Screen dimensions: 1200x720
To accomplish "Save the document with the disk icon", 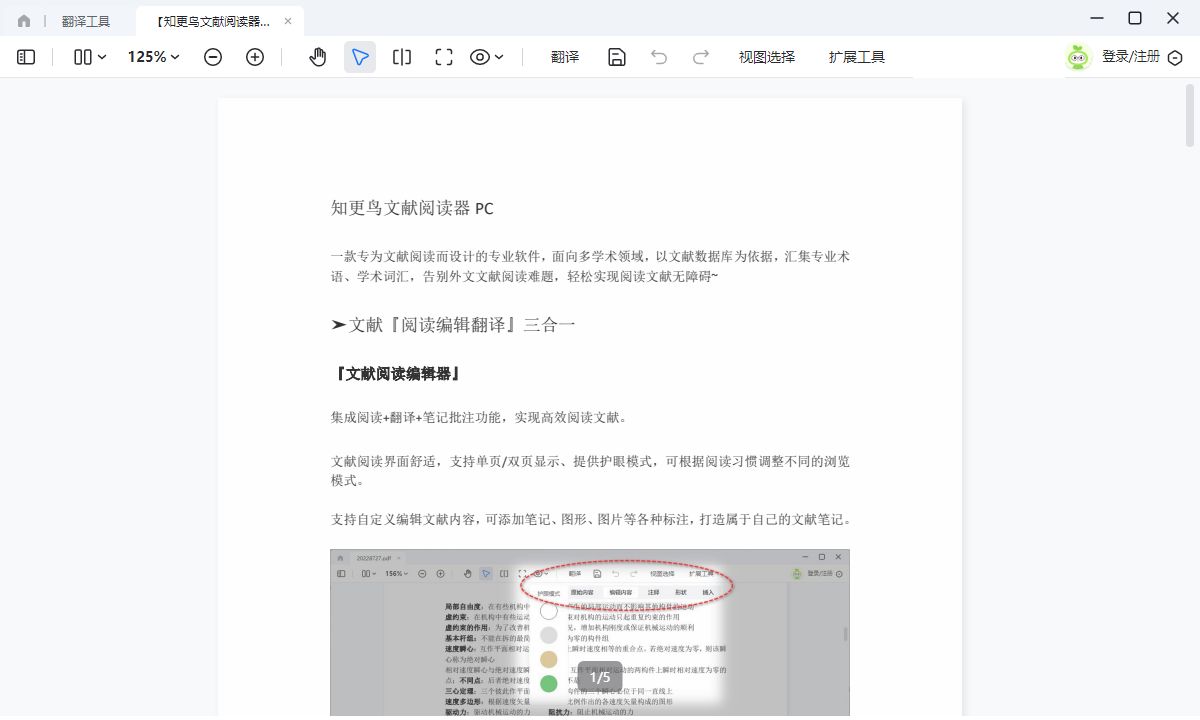I will (x=617, y=57).
